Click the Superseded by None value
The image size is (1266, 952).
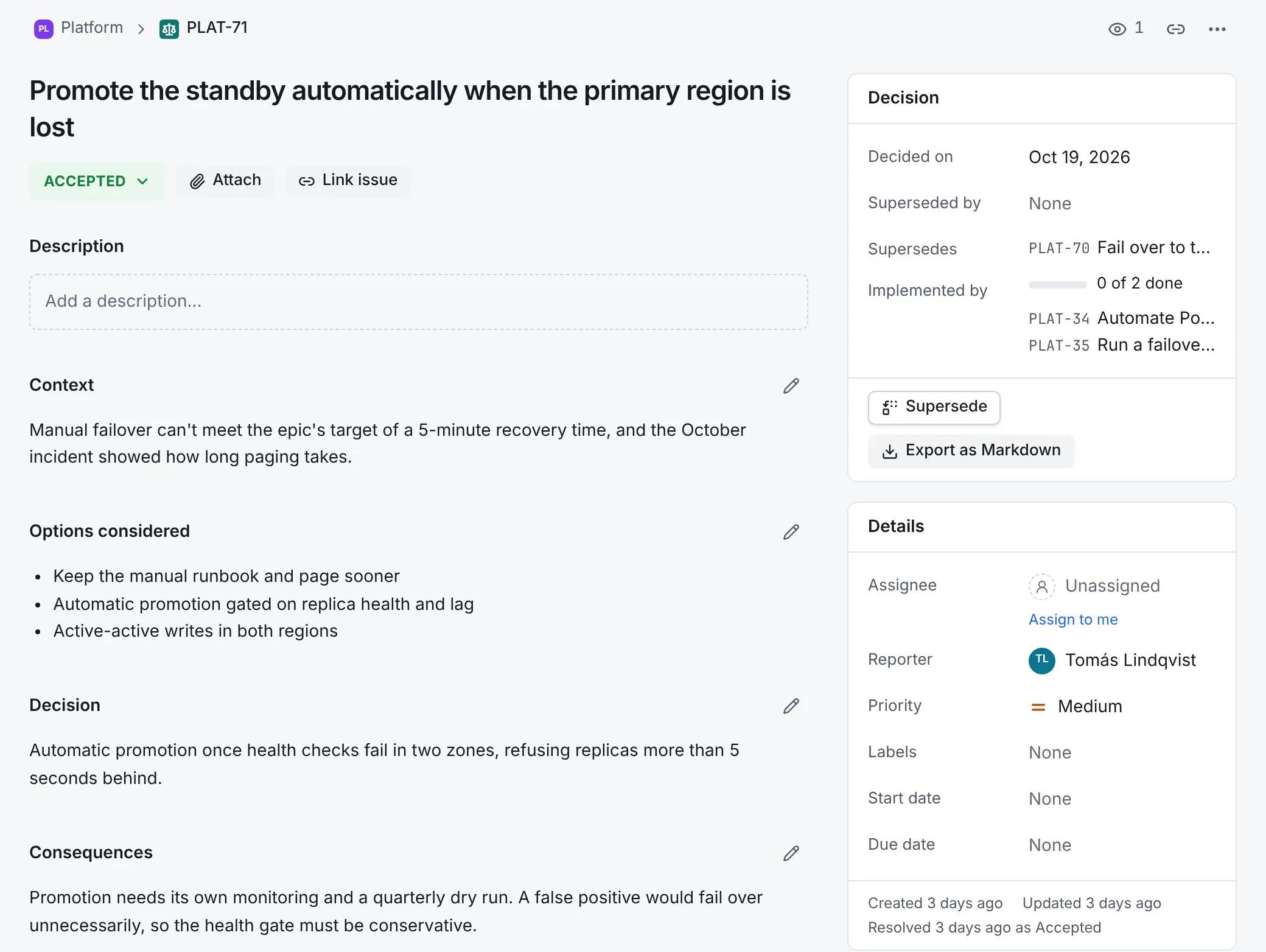click(x=1050, y=204)
